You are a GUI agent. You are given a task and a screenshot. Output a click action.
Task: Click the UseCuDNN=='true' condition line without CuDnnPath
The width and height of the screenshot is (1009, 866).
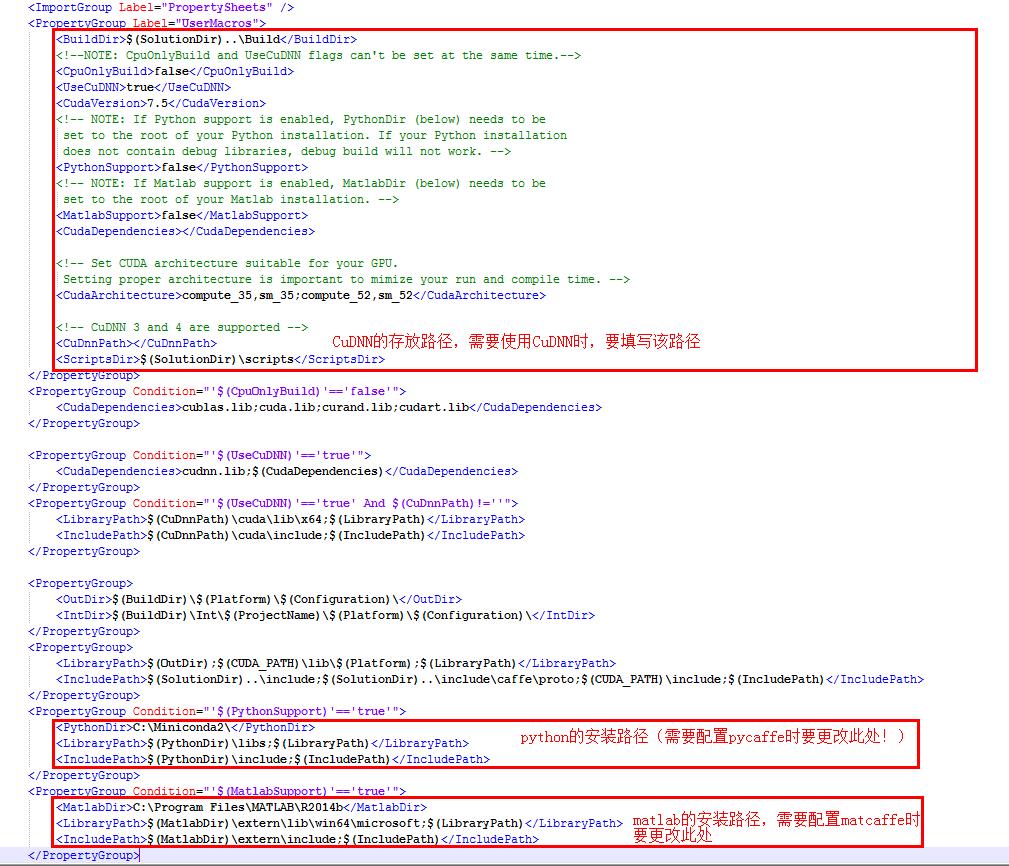pos(199,456)
